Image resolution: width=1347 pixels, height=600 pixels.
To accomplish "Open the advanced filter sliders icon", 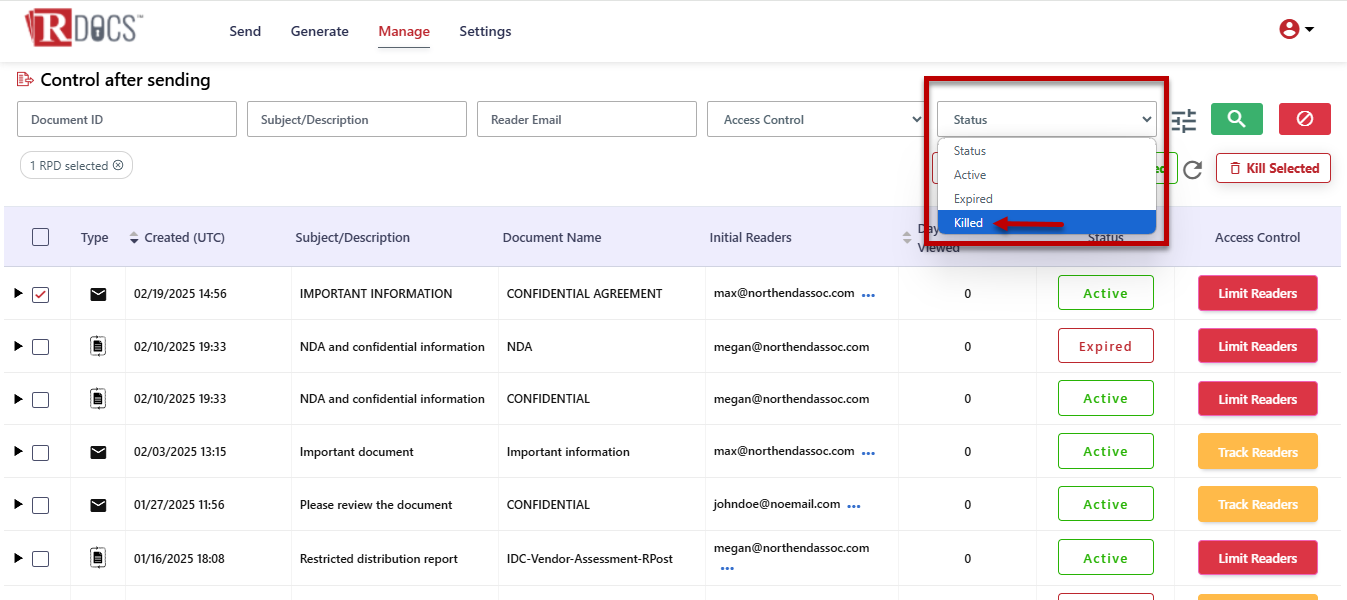I will tap(1184, 121).
